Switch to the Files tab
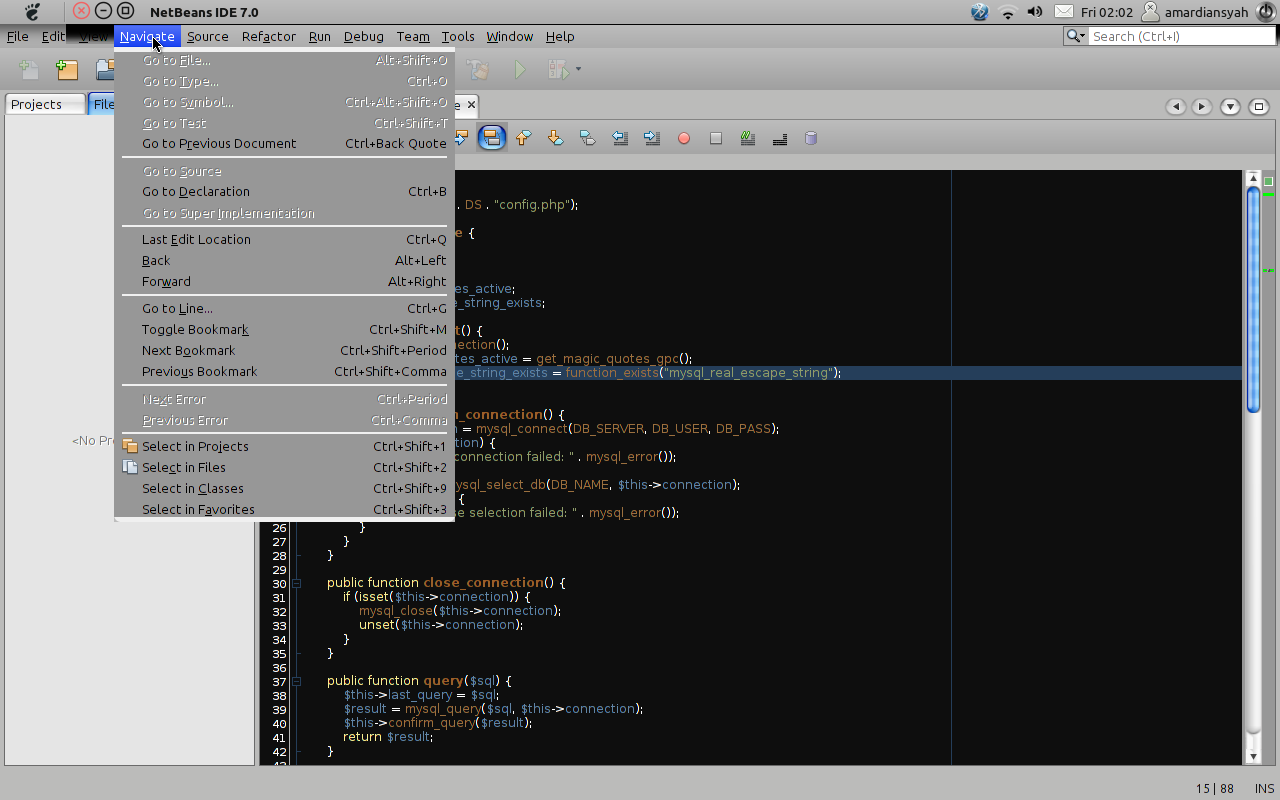1280x800 pixels. [x=102, y=104]
